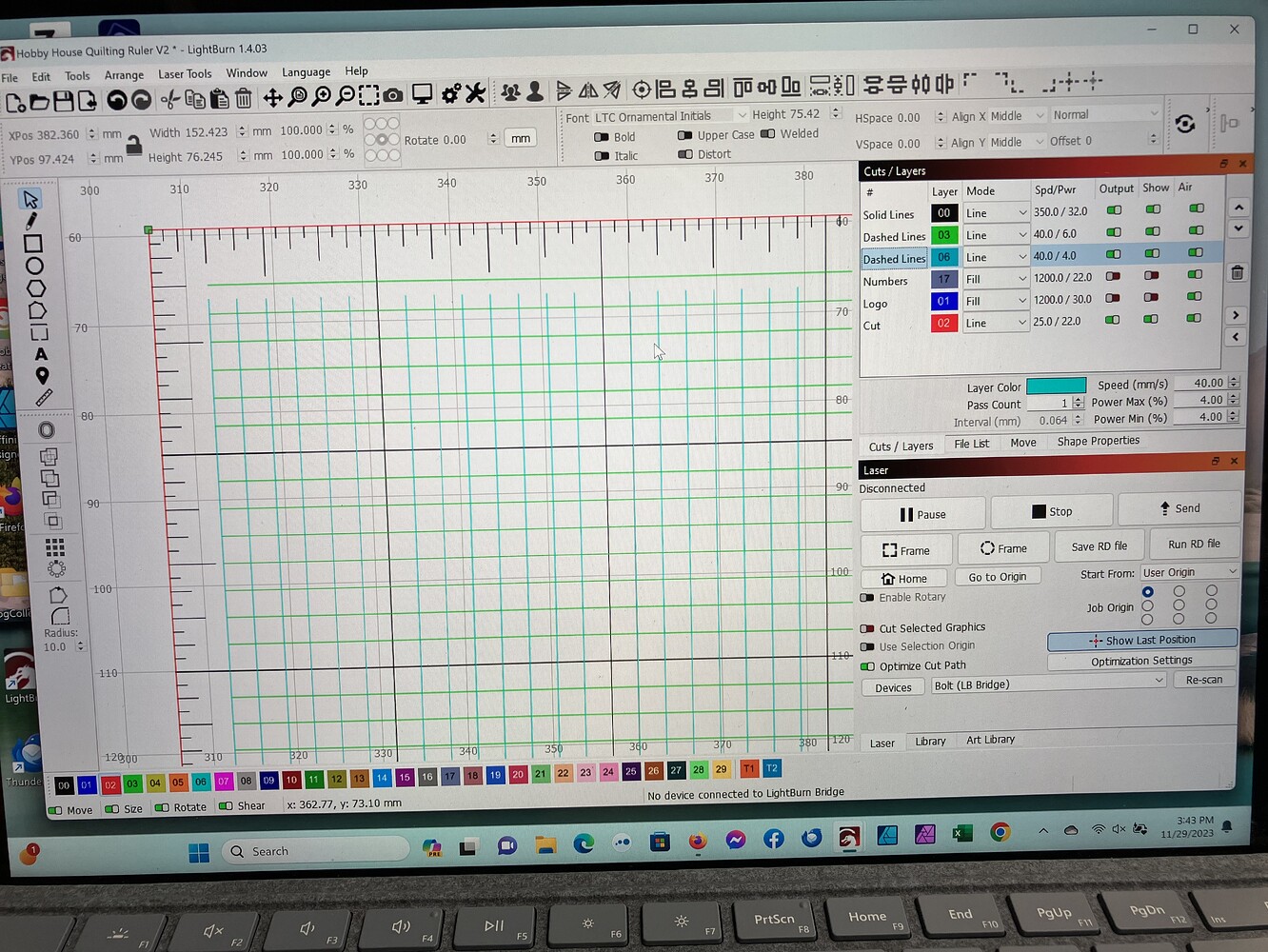Click the Zoom In magnifier icon
The width and height of the screenshot is (1268, 952).
click(322, 95)
